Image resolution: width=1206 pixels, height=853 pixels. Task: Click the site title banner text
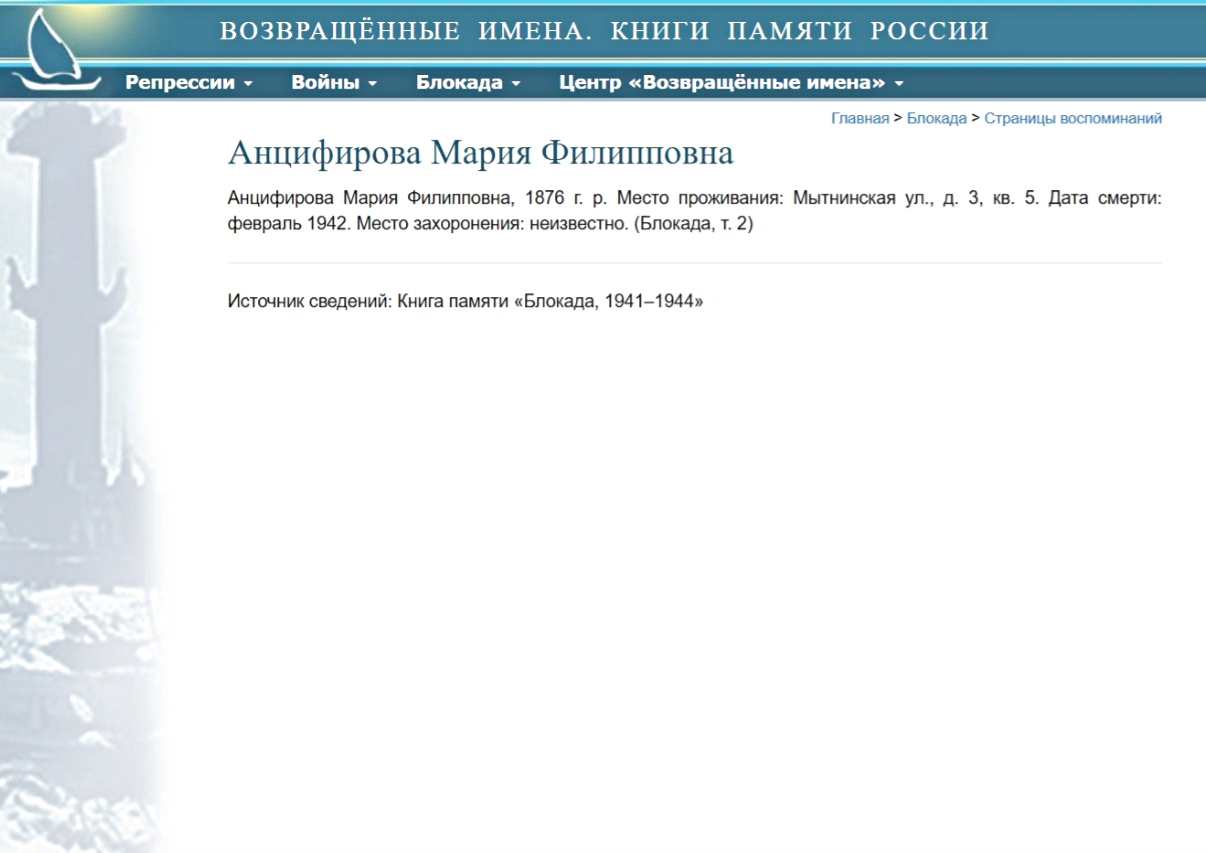point(604,32)
